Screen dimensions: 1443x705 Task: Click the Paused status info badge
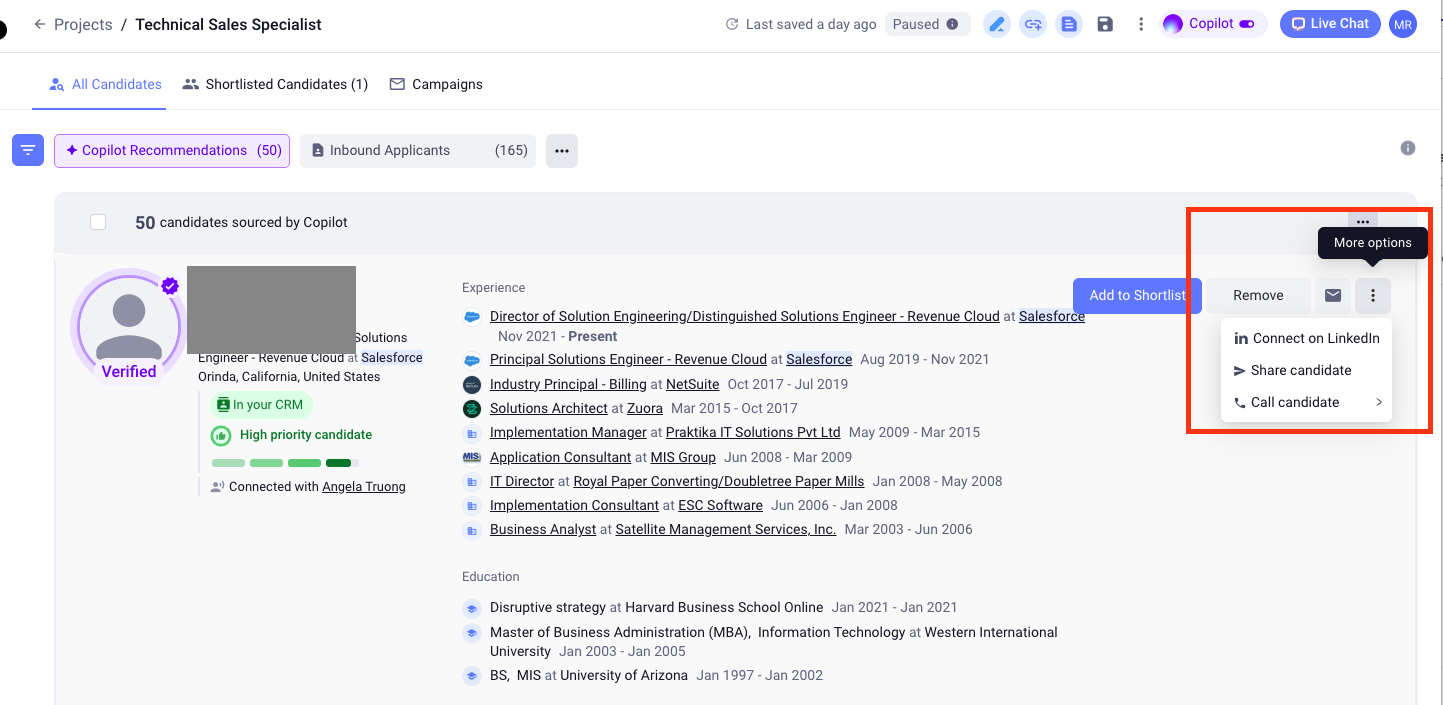927,24
